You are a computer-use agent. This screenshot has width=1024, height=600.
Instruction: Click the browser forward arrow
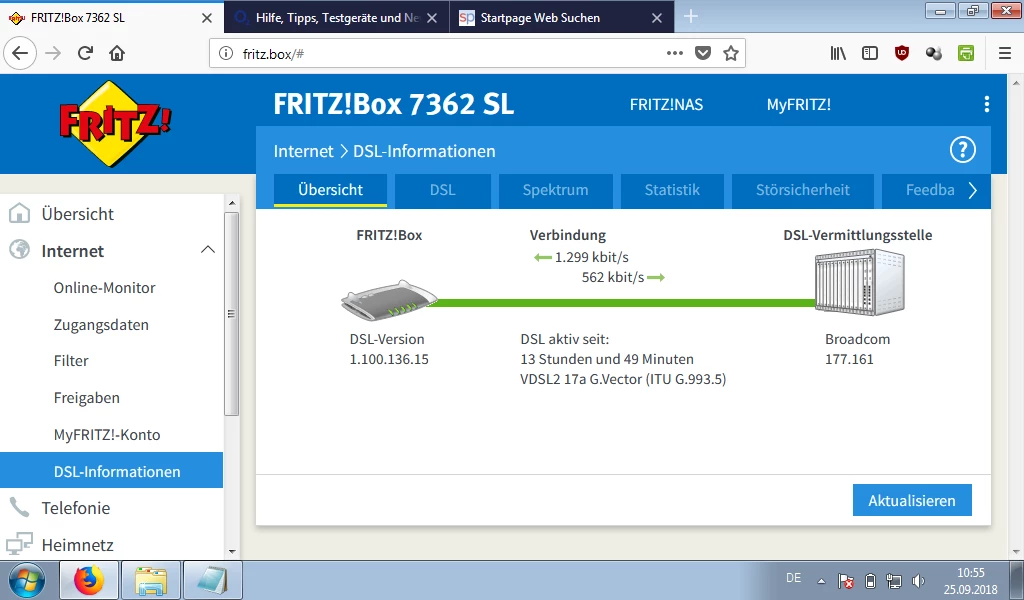(53, 54)
